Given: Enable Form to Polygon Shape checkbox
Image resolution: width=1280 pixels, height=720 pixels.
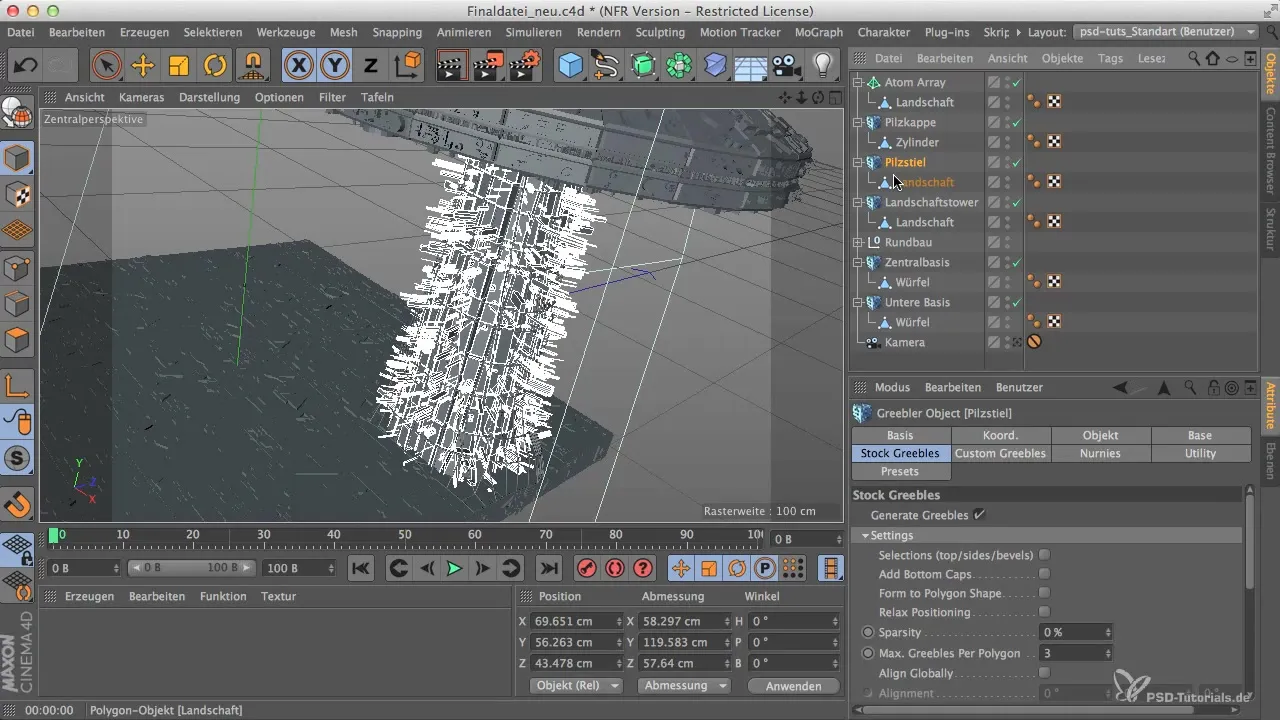Looking at the screenshot, I should (x=1044, y=593).
